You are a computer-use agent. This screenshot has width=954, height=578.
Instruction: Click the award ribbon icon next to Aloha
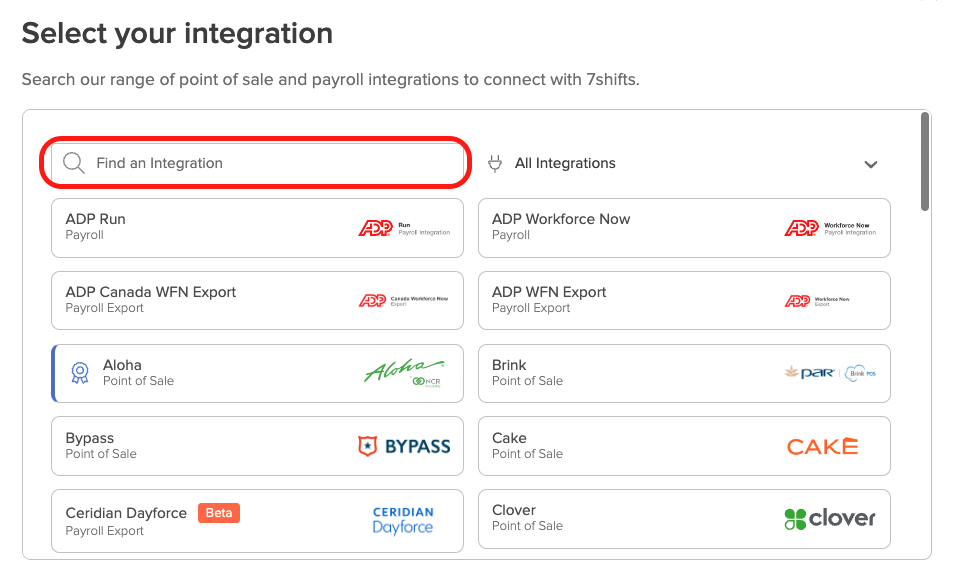click(x=79, y=373)
